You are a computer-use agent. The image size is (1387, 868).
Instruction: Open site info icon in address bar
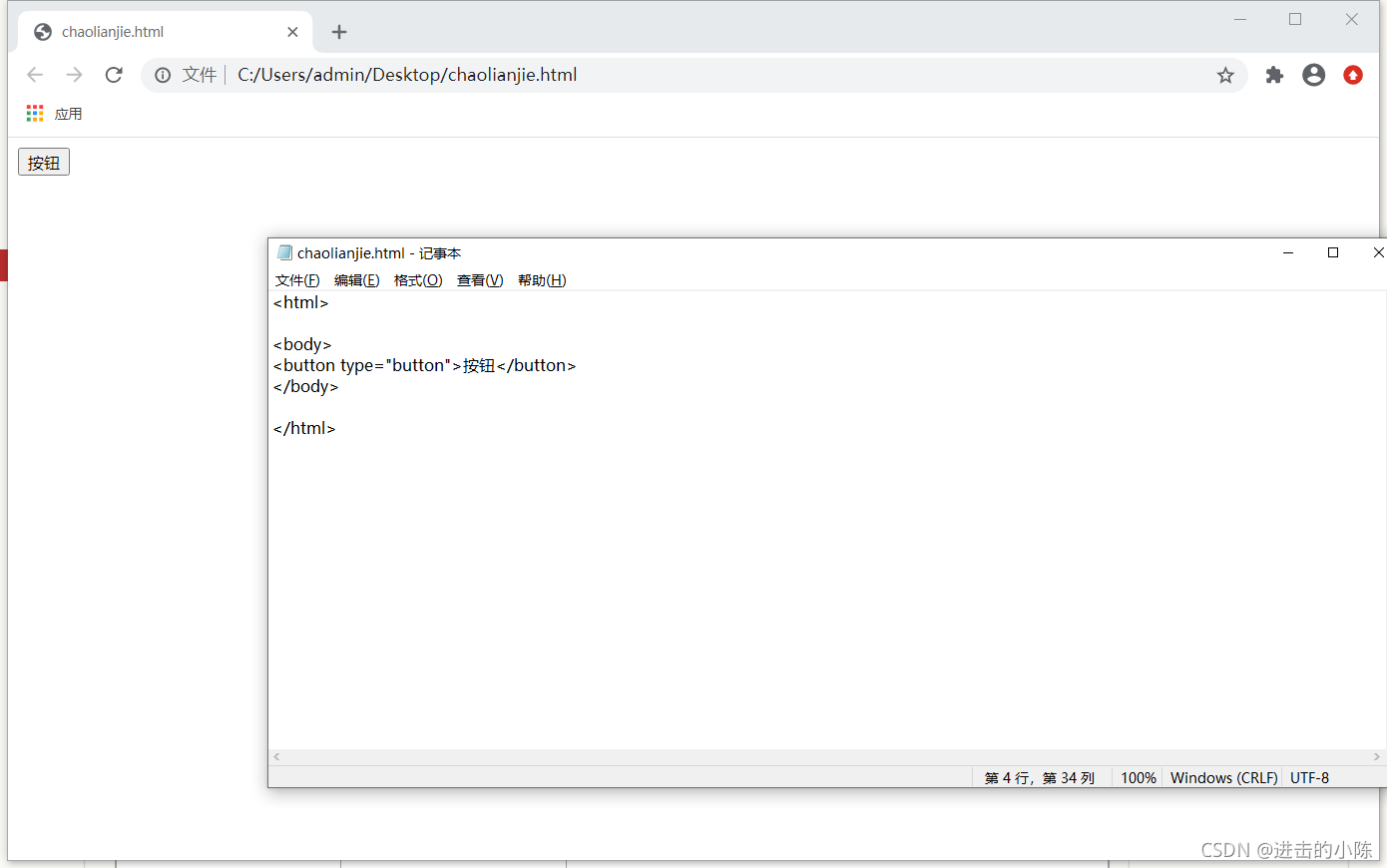tap(163, 75)
